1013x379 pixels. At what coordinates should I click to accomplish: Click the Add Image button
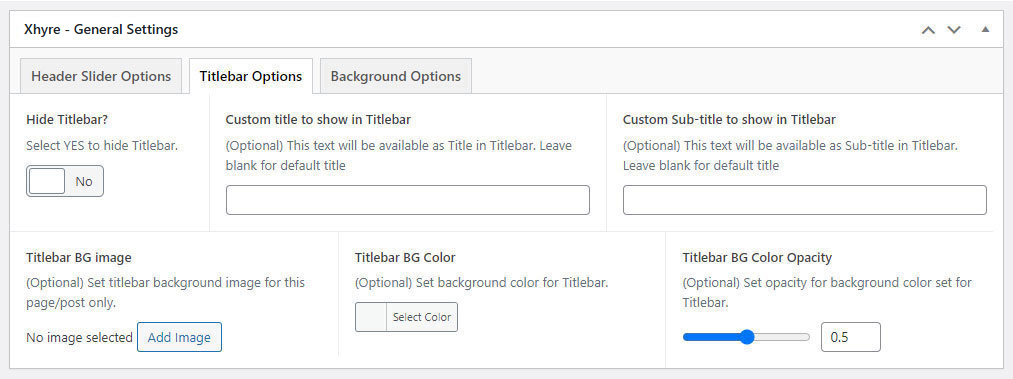click(179, 337)
